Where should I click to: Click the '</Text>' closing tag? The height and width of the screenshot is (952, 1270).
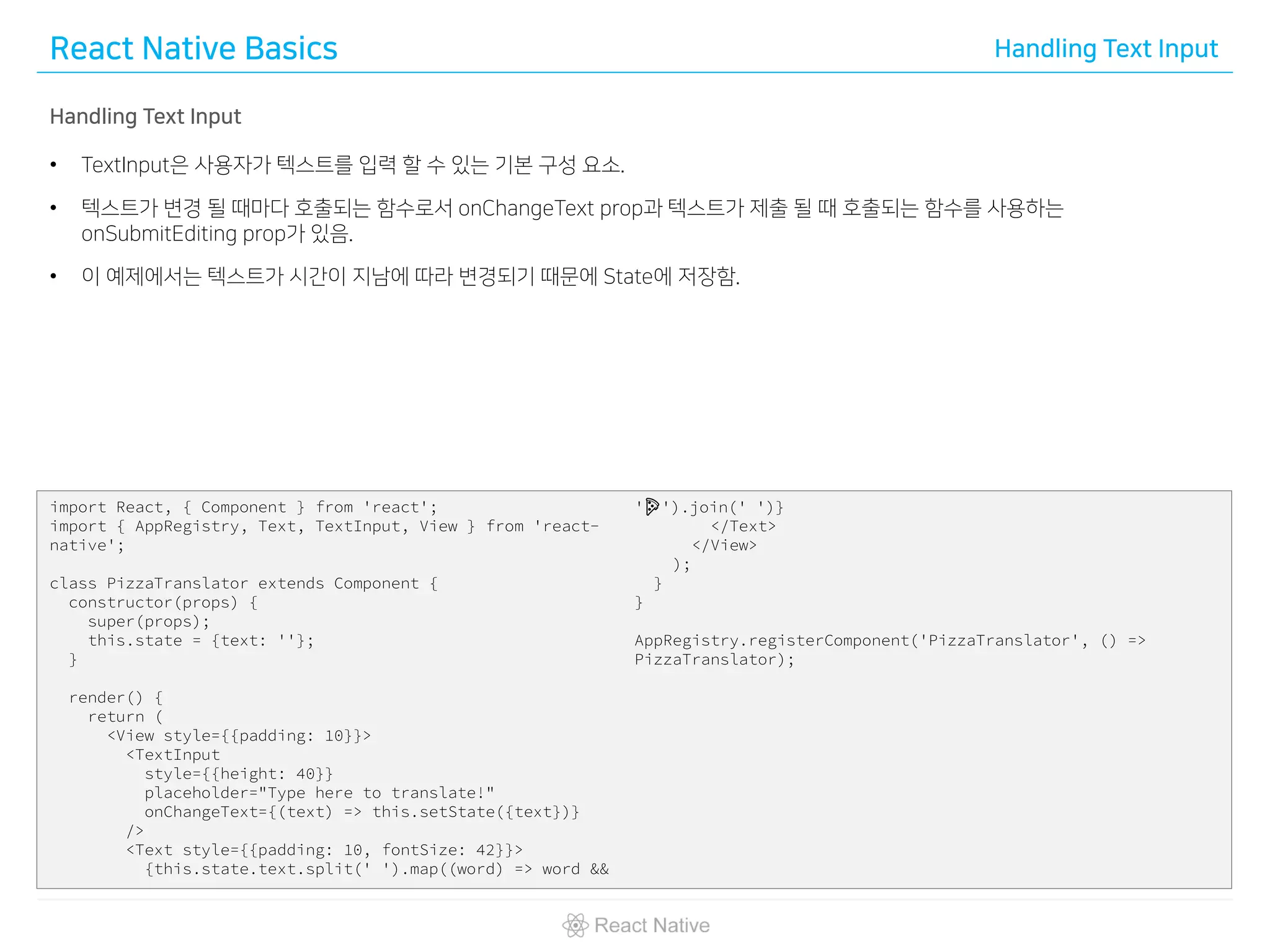coord(744,527)
